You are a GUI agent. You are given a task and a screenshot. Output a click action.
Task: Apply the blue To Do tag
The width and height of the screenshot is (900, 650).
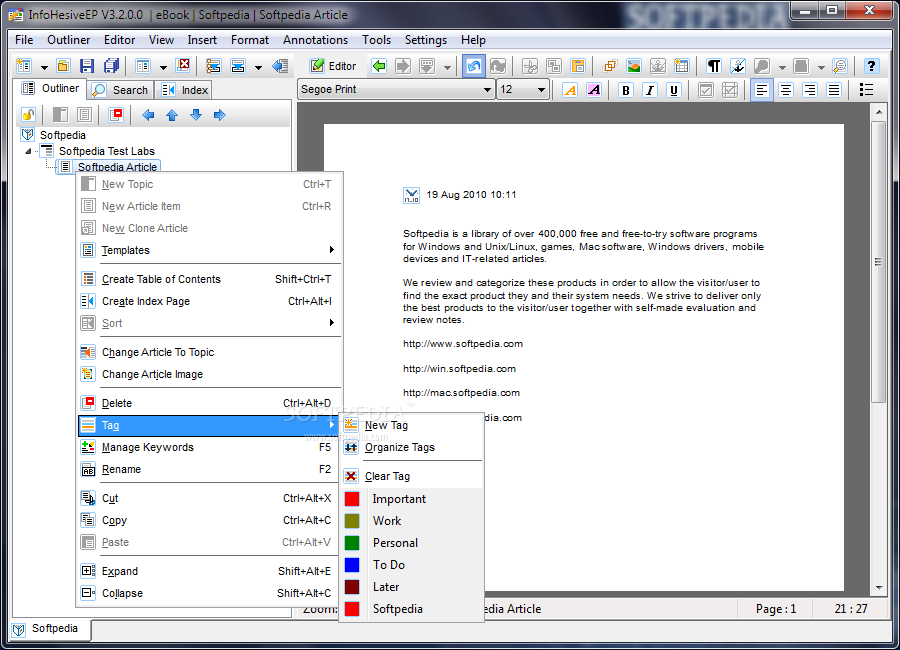point(412,565)
